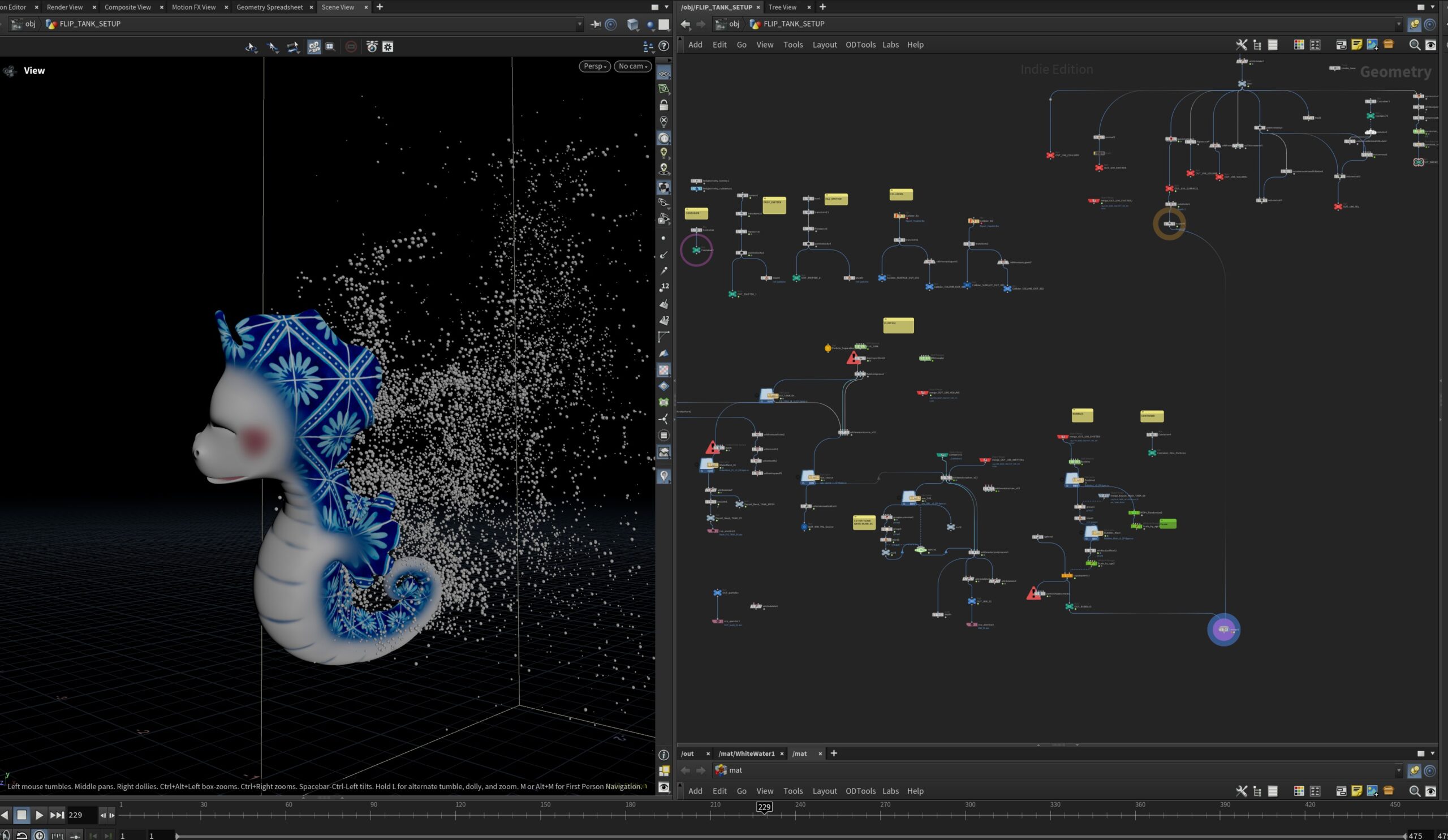Screen dimensions: 1448x840
Task: Click the FLIP_TANK_SETUP path button in network editor
Action: click(787, 24)
